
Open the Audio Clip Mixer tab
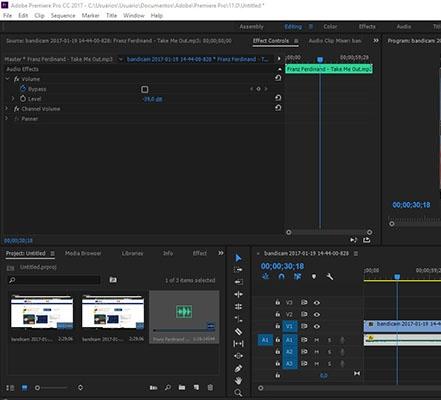(335, 41)
